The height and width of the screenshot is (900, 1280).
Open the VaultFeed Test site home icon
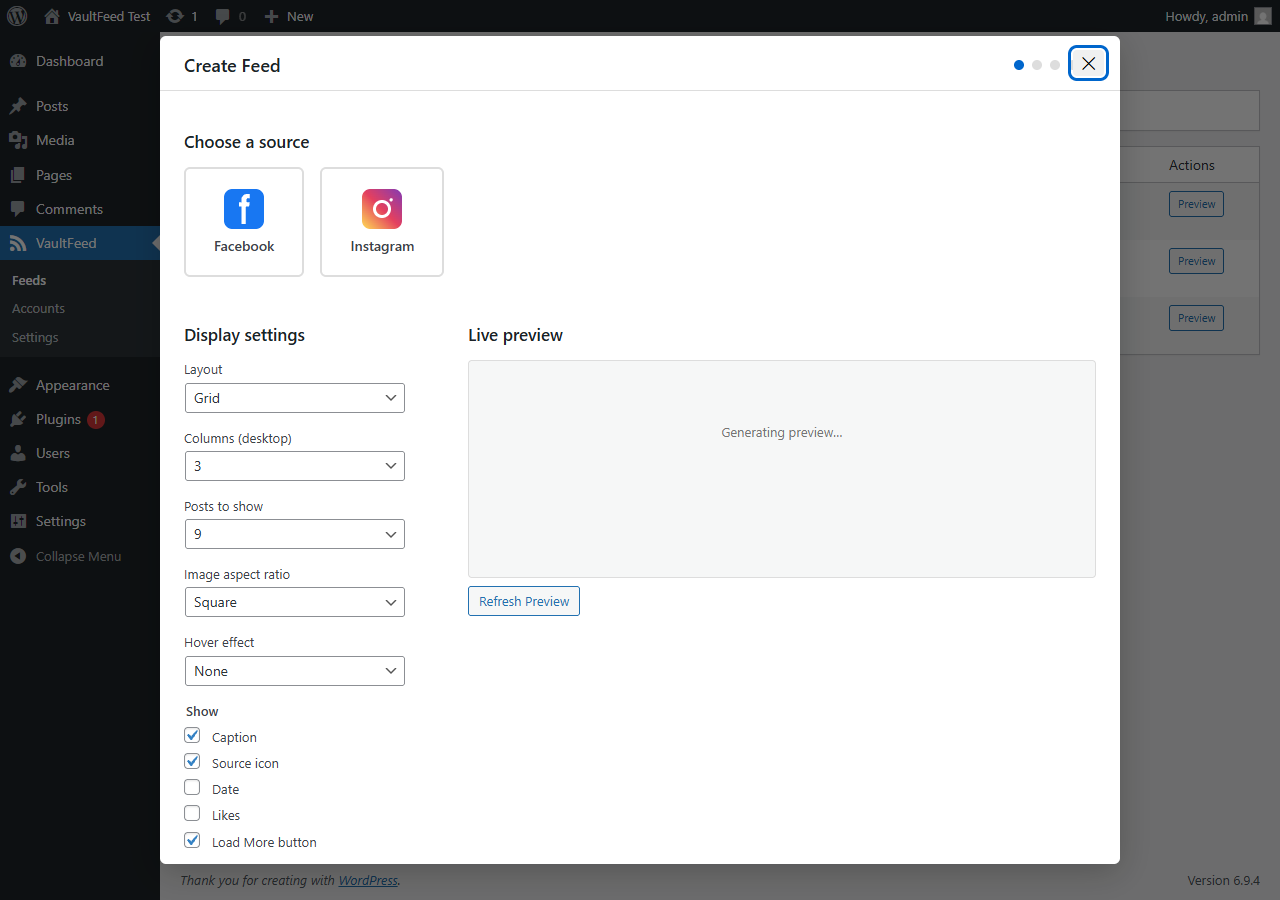point(52,16)
